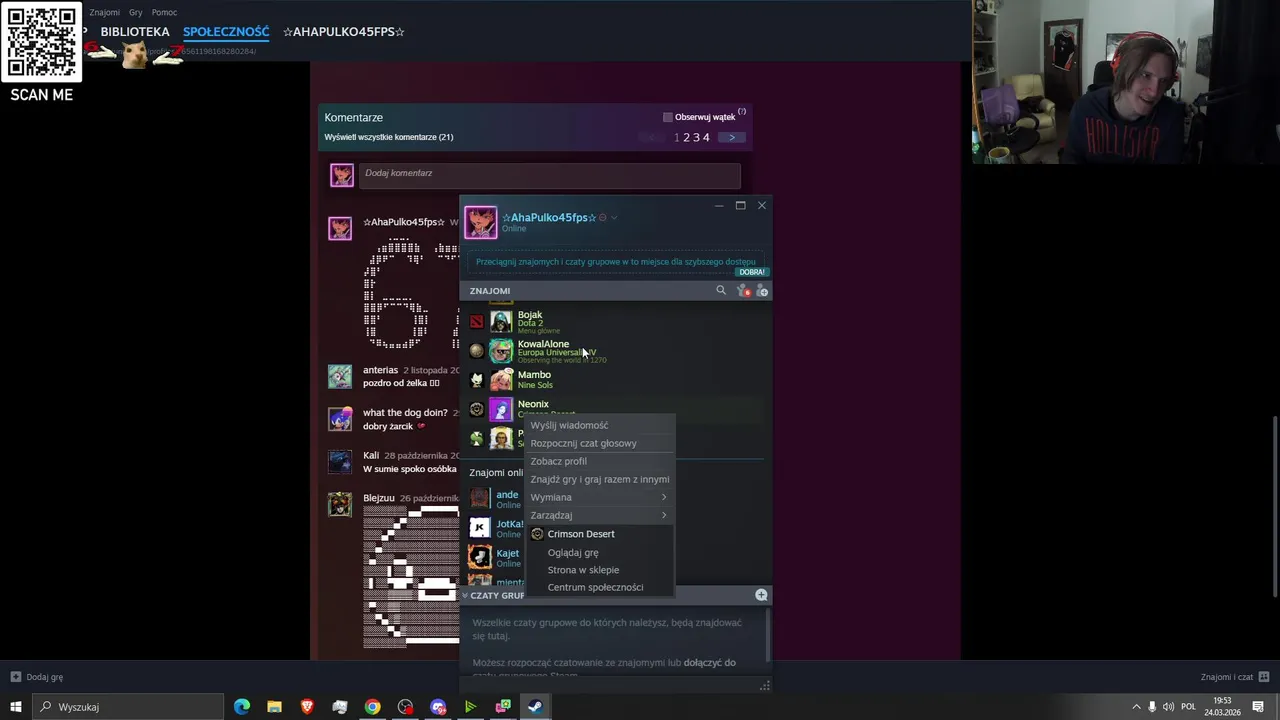Go to comments page 3
Viewport: 1280px width, 720px height.
[x=696, y=138]
